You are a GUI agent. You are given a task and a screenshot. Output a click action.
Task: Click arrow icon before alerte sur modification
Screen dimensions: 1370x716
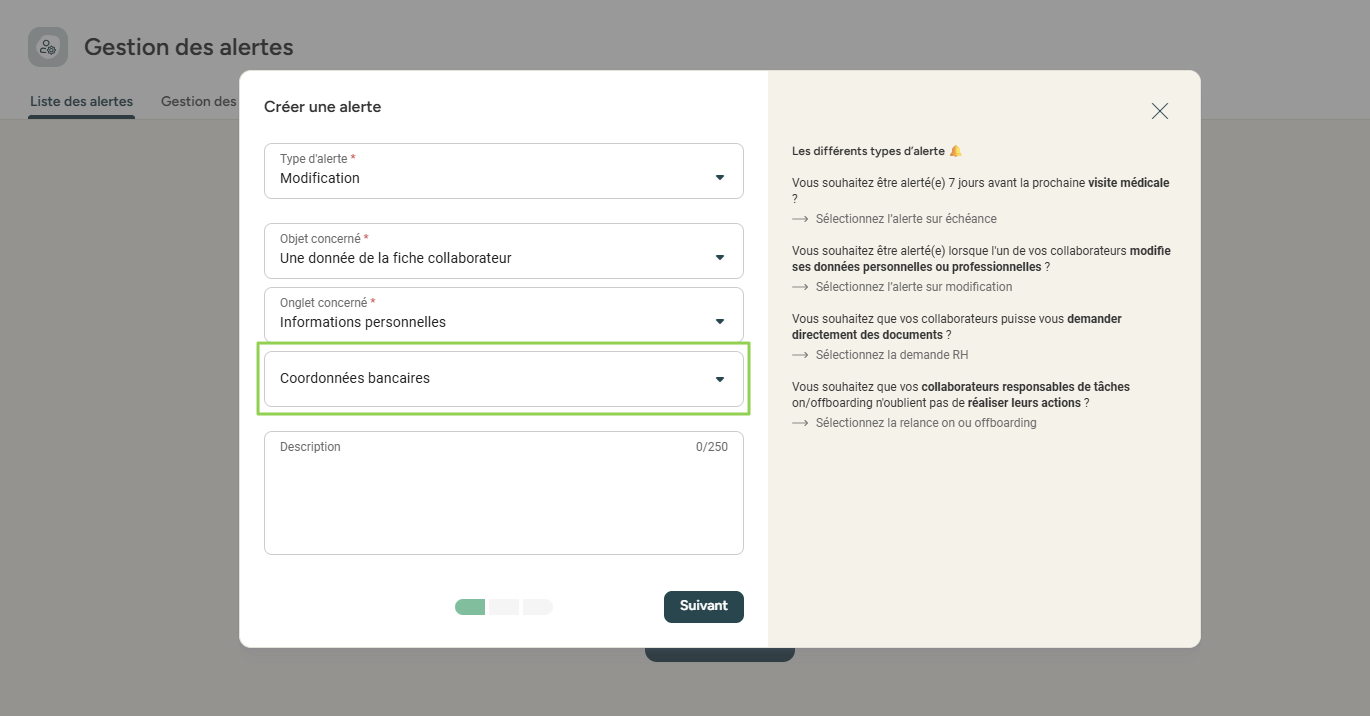pyautogui.click(x=800, y=287)
